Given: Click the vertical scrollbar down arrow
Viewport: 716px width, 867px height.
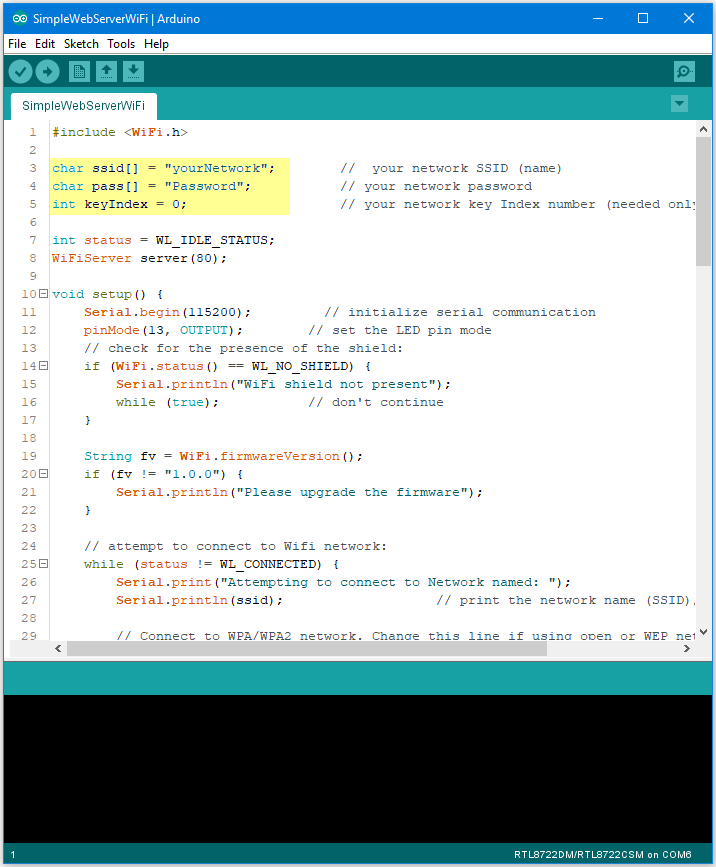Looking at the screenshot, I should tap(703, 631).
